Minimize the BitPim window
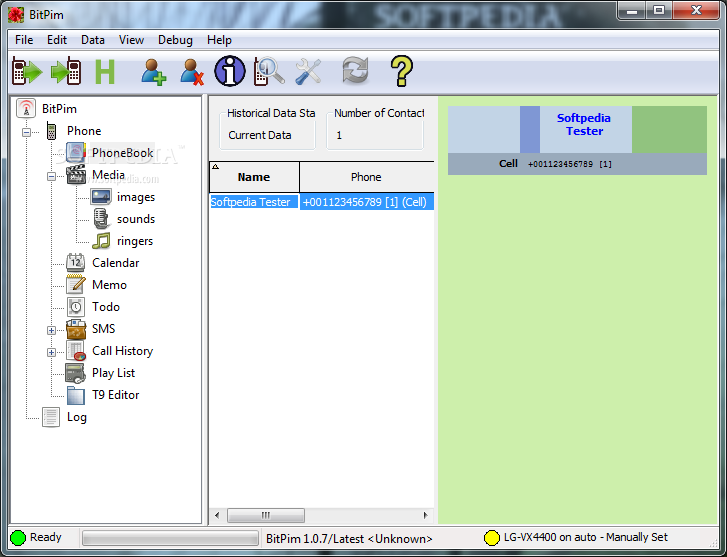This screenshot has width=727, height=557. 632,11
